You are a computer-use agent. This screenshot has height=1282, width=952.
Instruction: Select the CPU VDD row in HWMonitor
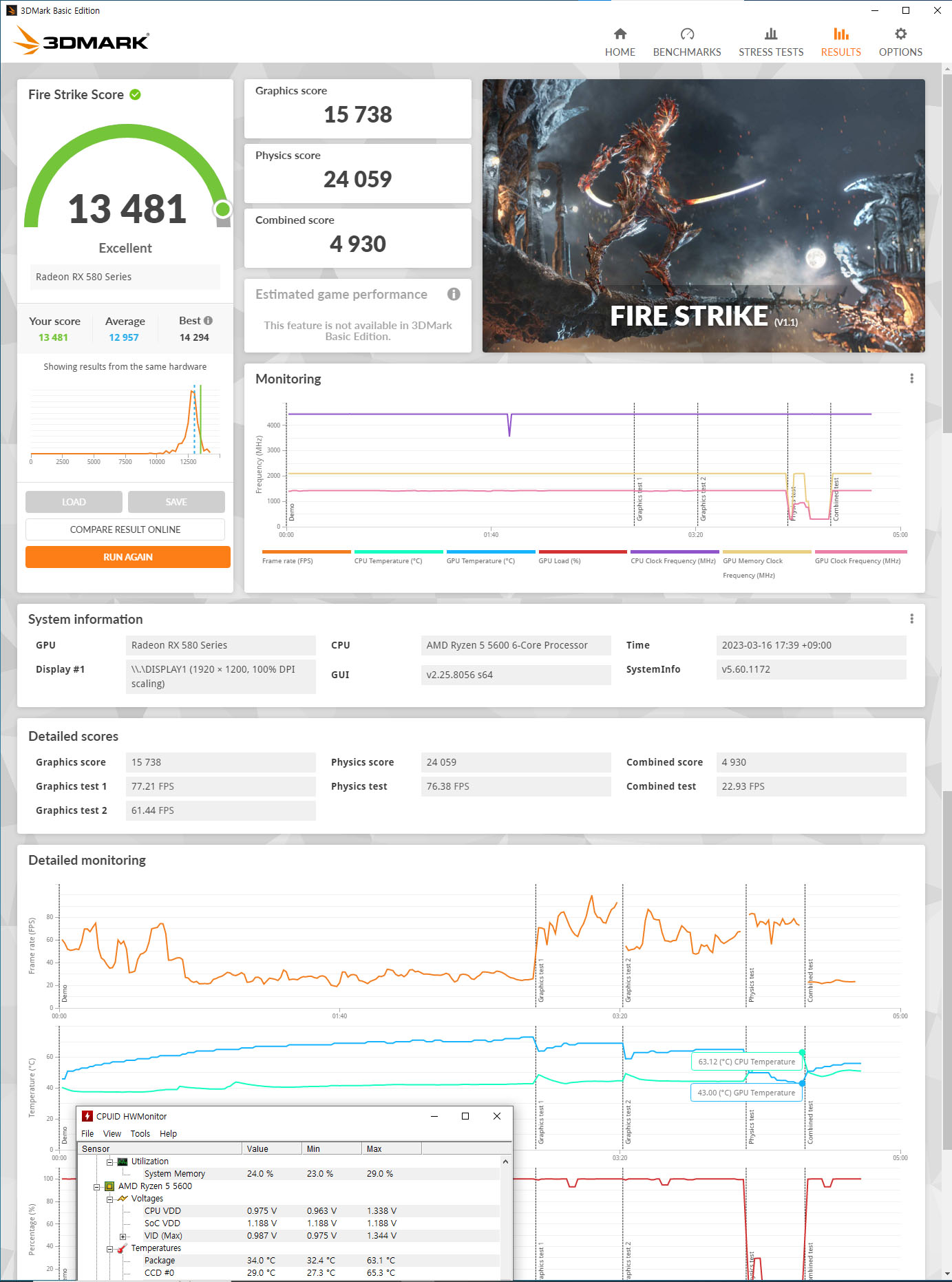click(x=289, y=1211)
